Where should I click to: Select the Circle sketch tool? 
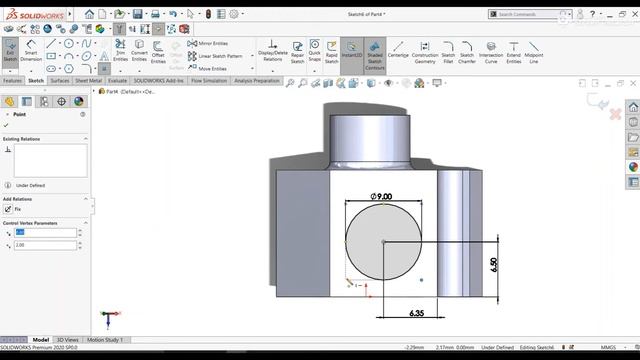69,43
